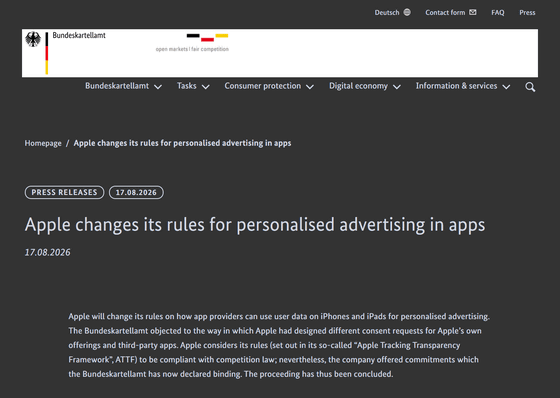Expand the chevron next to Bundeskartellamt menu
This screenshot has width=560, height=398.
[x=158, y=87]
